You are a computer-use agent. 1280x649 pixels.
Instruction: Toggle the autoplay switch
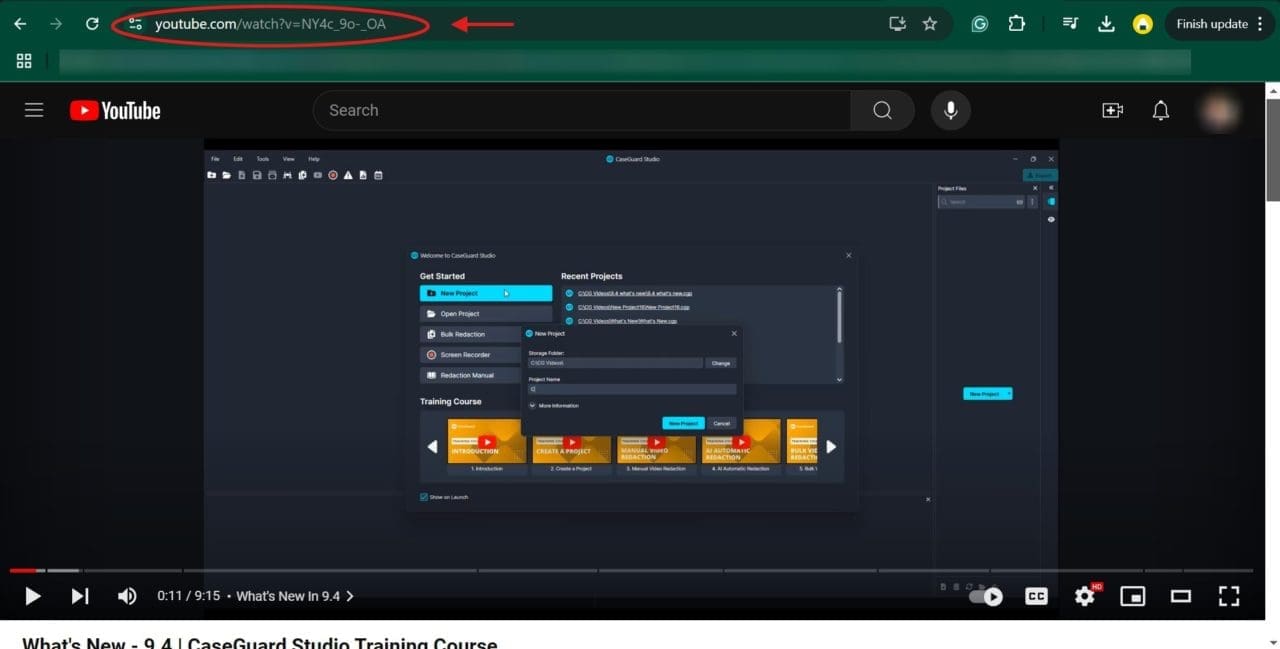click(x=987, y=596)
